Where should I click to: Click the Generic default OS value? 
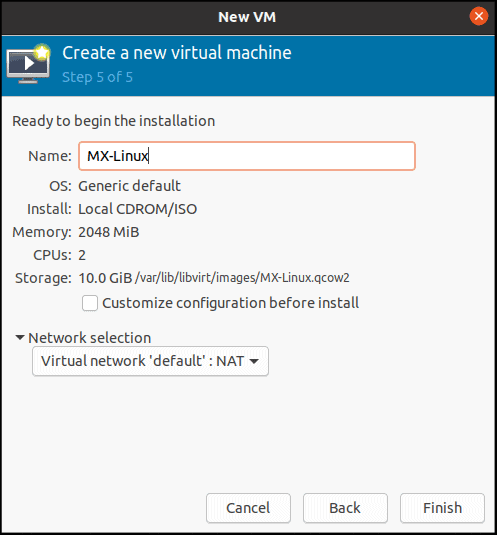130,186
